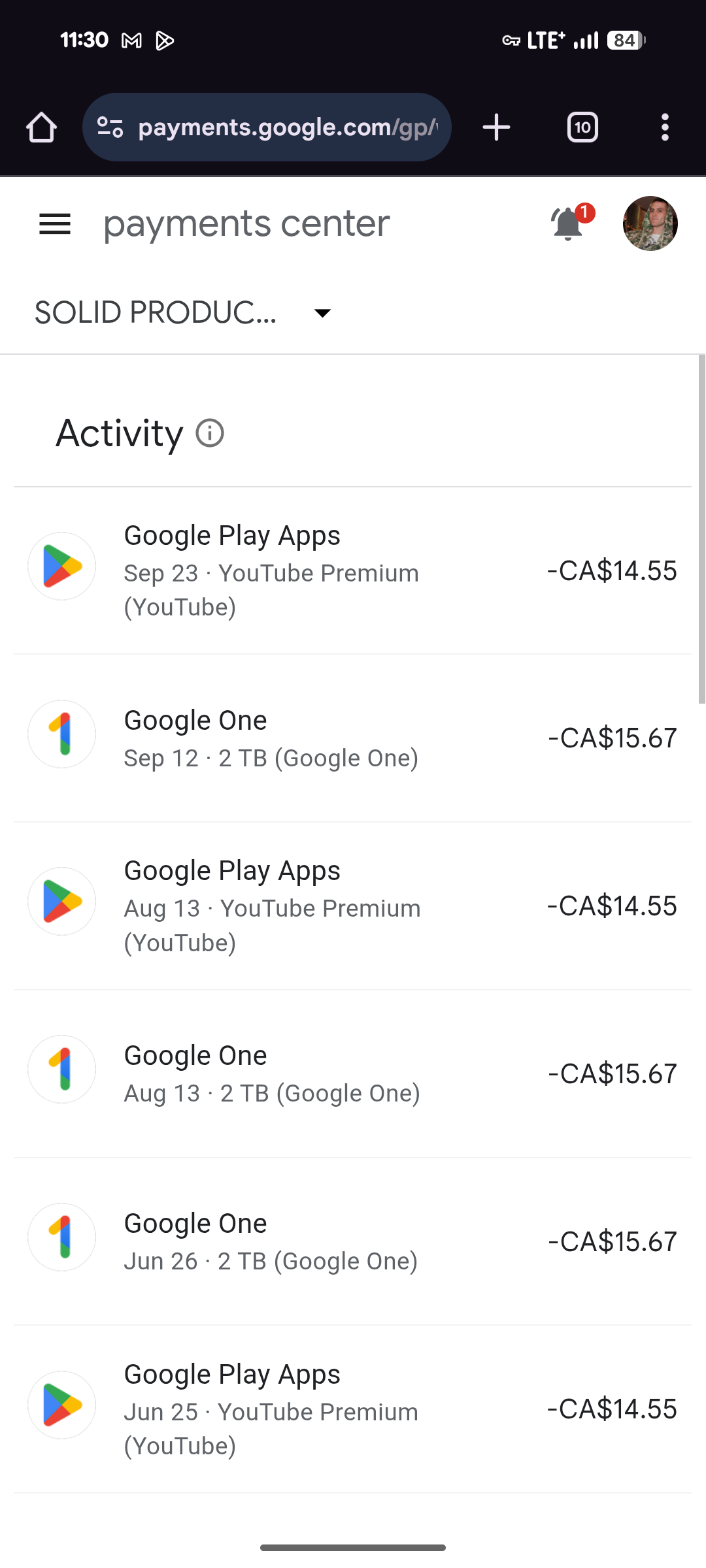Open the account profile picture
706x1568 pixels.
tap(650, 223)
